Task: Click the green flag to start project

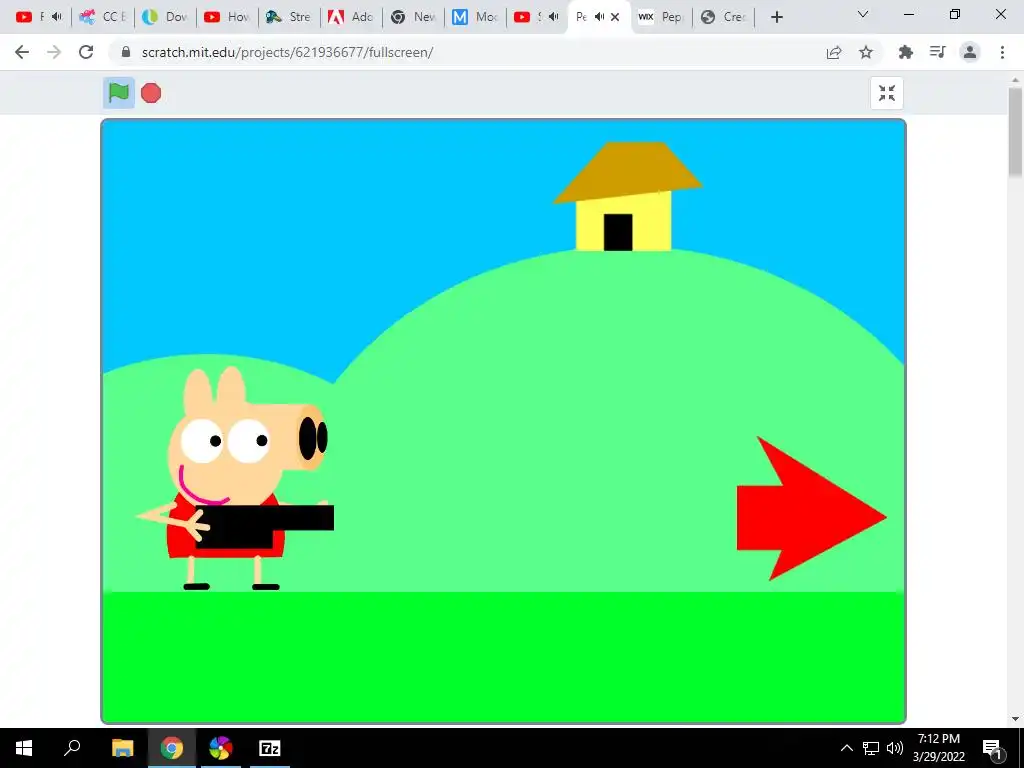Action: [119, 93]
